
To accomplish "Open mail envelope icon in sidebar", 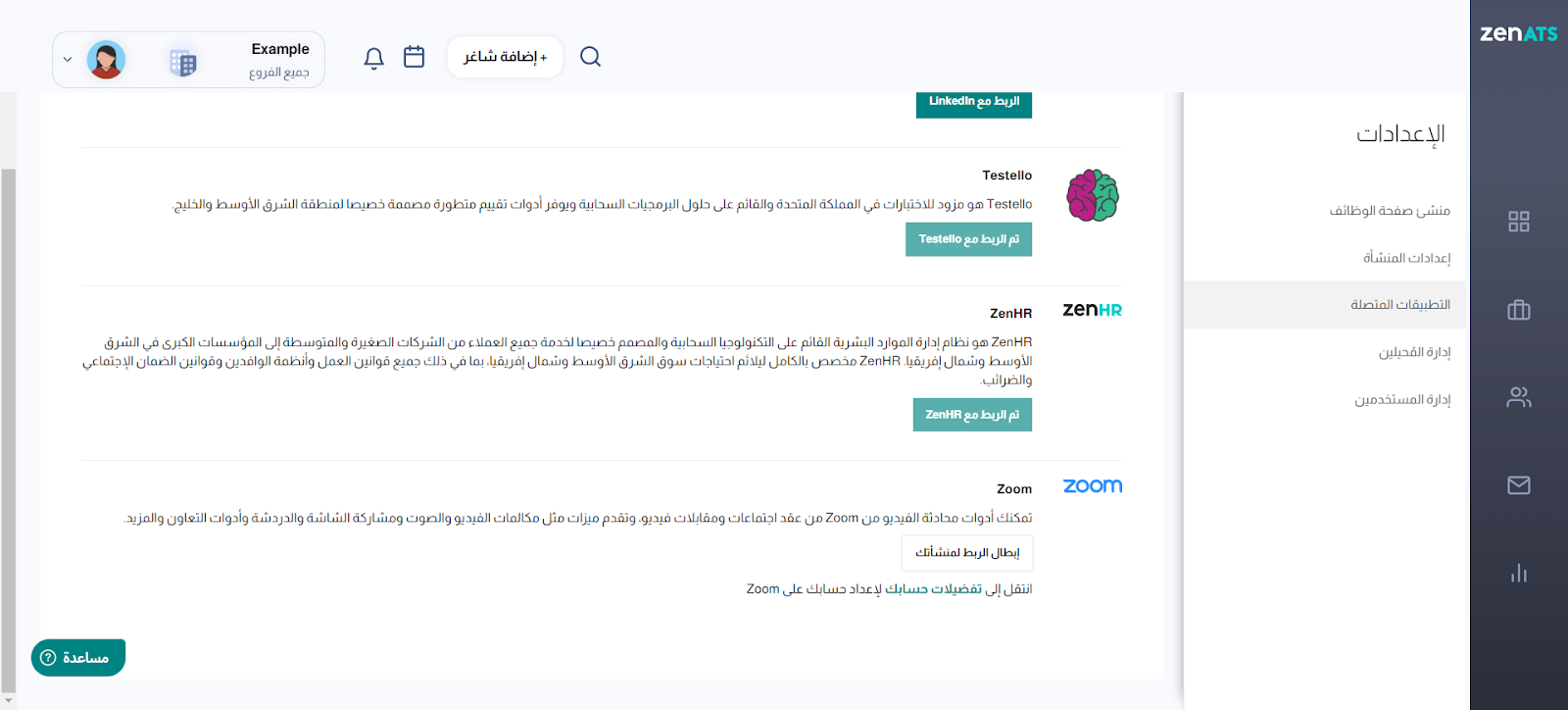I will (x=1519, y=485).
